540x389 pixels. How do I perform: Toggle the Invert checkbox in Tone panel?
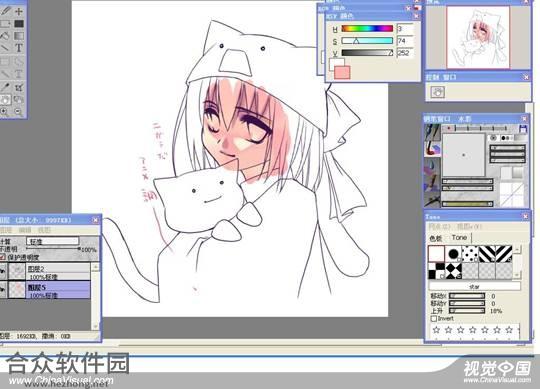[434, 319]
